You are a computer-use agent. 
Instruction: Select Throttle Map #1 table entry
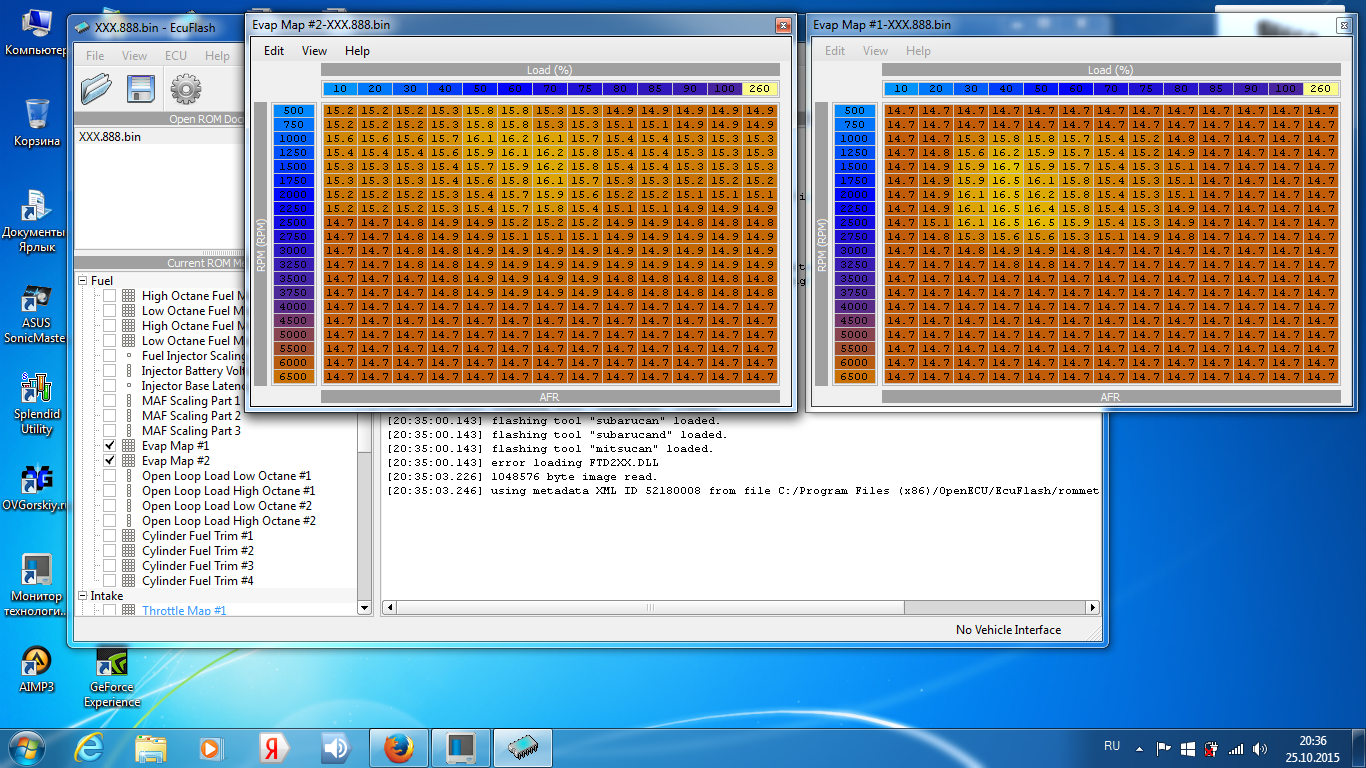184,610
